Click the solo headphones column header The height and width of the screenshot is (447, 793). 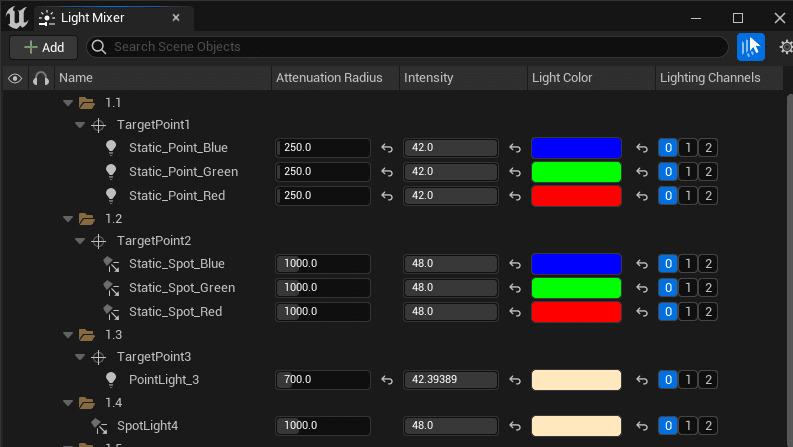click(41, 78)
